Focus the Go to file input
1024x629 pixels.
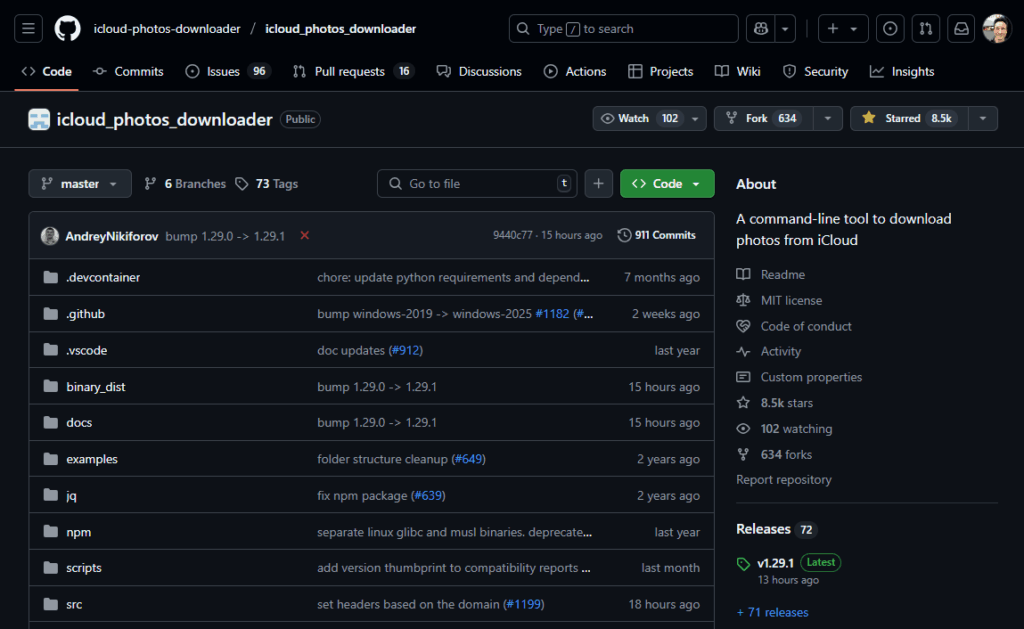click(477, 184)
